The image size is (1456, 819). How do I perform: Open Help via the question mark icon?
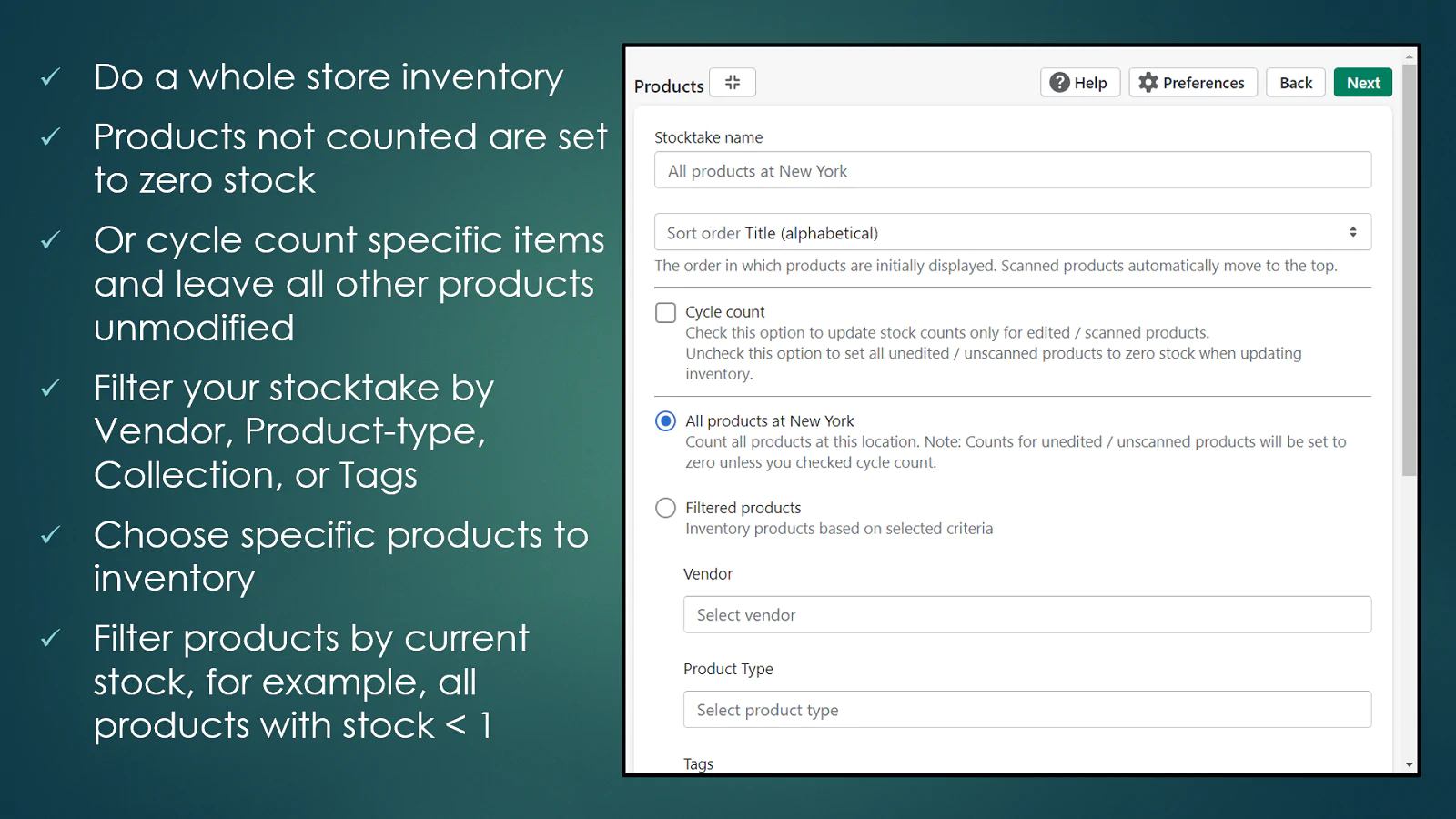(1060, 83)
